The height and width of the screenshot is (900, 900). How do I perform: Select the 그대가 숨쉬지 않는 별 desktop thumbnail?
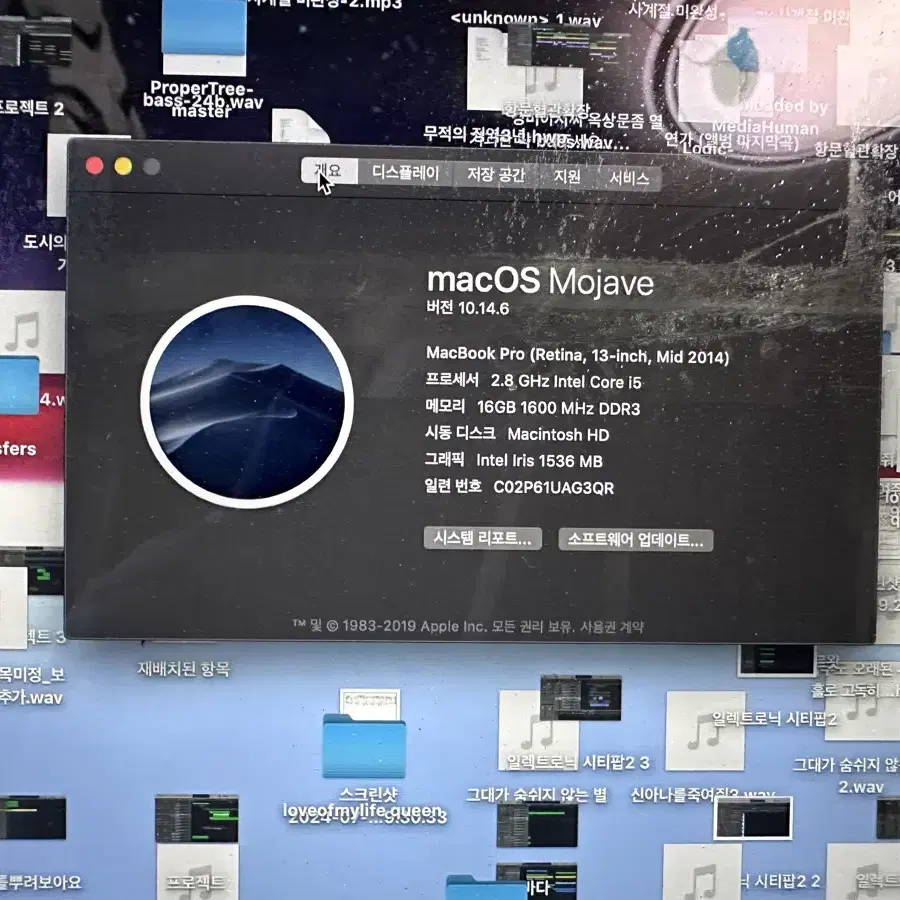(537, 825)
